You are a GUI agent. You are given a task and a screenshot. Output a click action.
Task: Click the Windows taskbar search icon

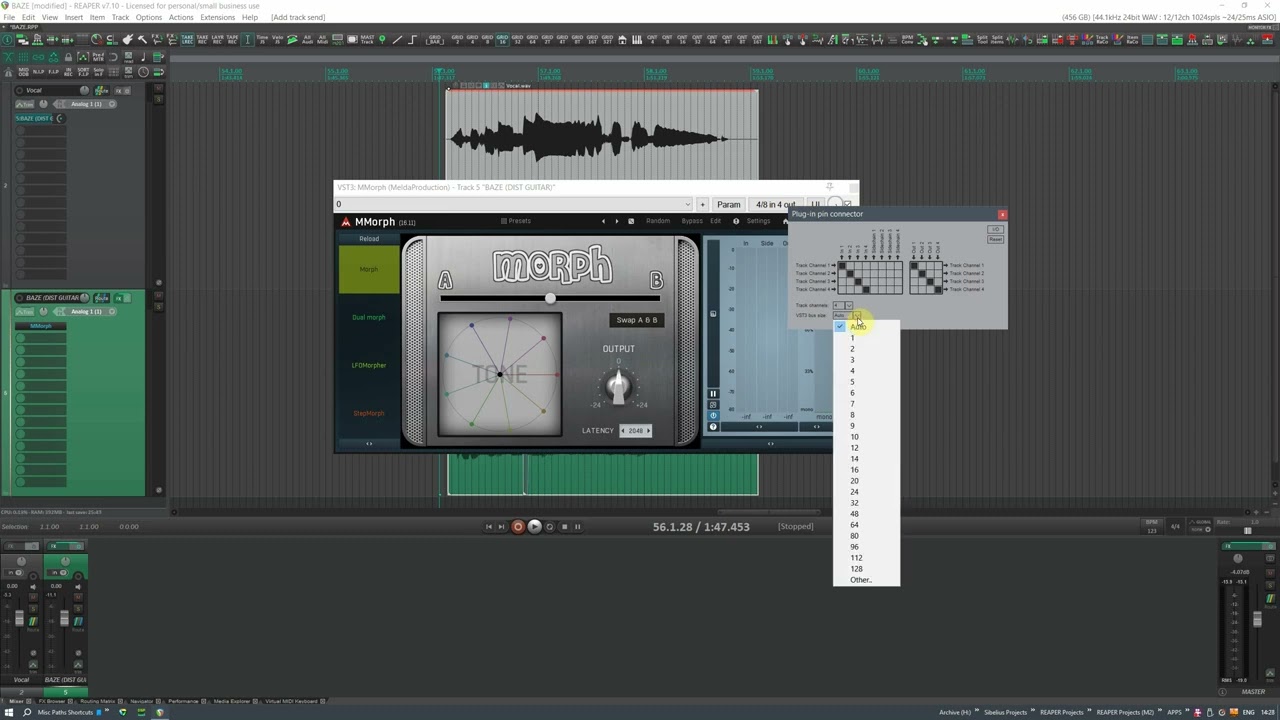pos(28,712)
